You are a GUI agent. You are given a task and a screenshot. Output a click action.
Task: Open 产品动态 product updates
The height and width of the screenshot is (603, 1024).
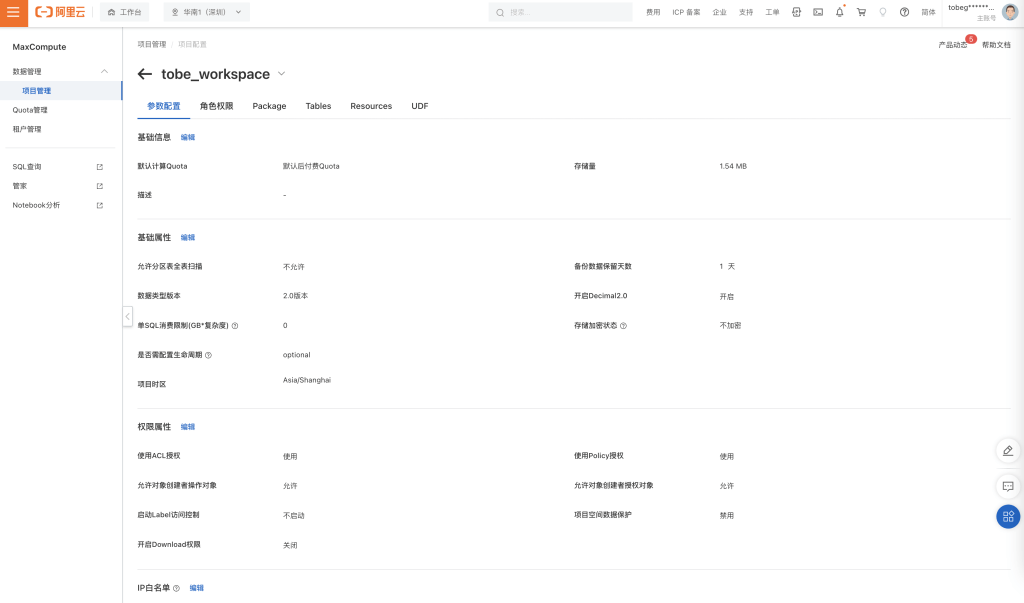[953, 44]
